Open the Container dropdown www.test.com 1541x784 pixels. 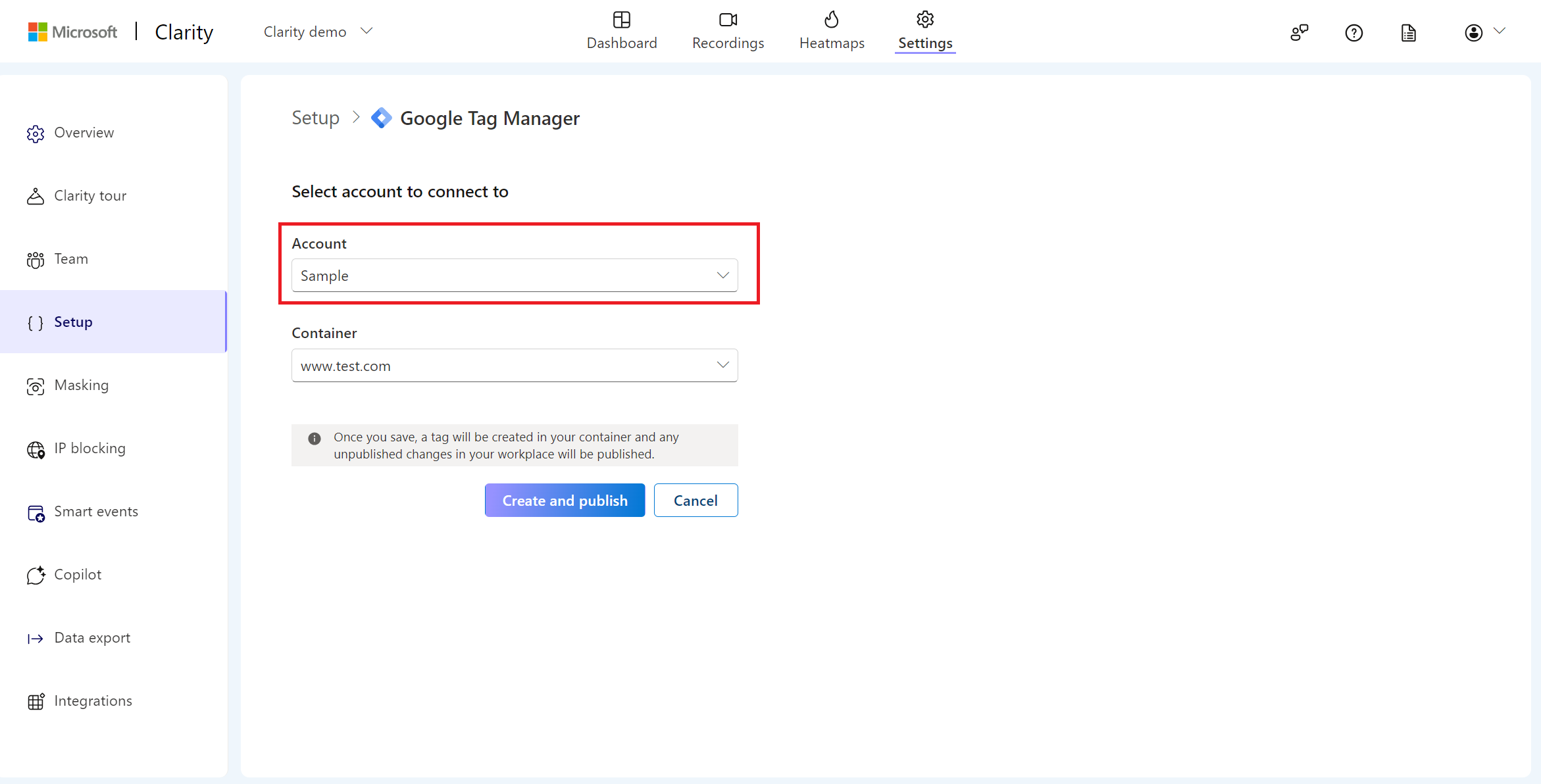[x=515, y=366]
